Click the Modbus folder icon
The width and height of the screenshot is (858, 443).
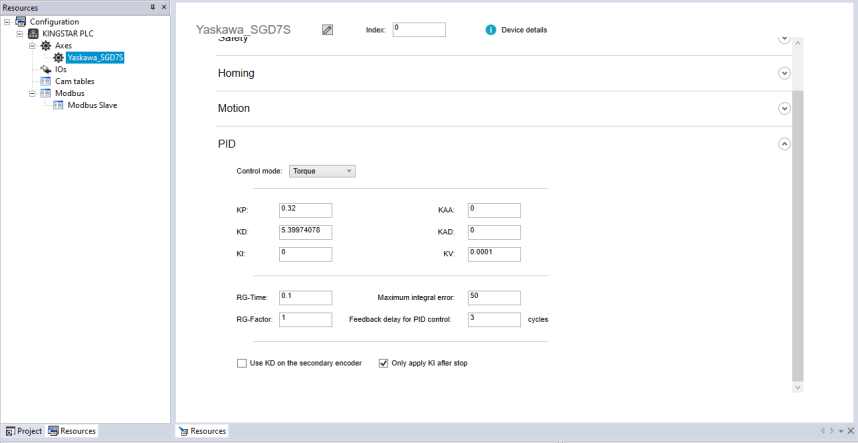[x=46, y=94]
